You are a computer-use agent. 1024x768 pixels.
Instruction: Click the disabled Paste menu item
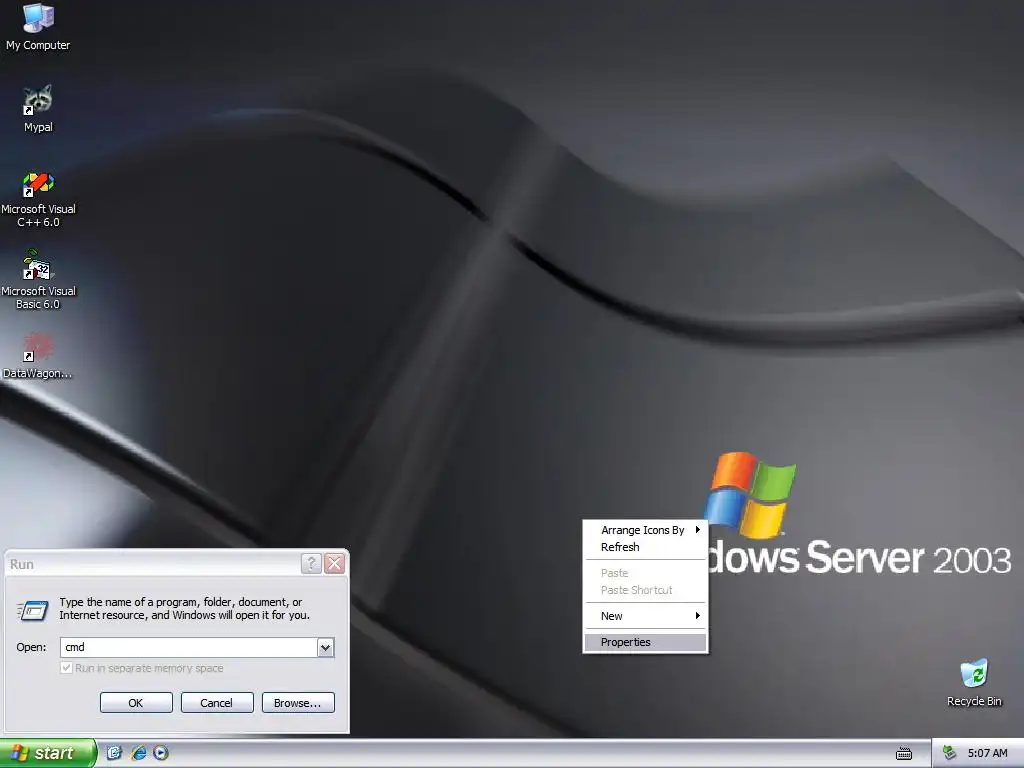[645, 573]
